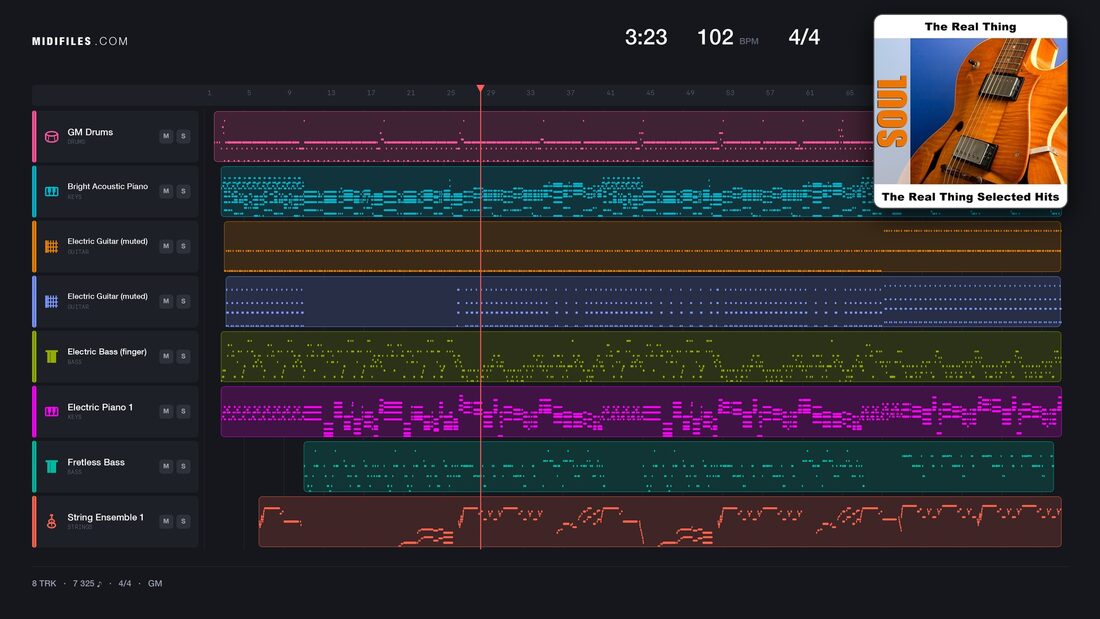The image size is (1100, 619).
Task: Solo the Bright Acoustic Piano track
Action: pyautogui.click(x=183, y=191)
